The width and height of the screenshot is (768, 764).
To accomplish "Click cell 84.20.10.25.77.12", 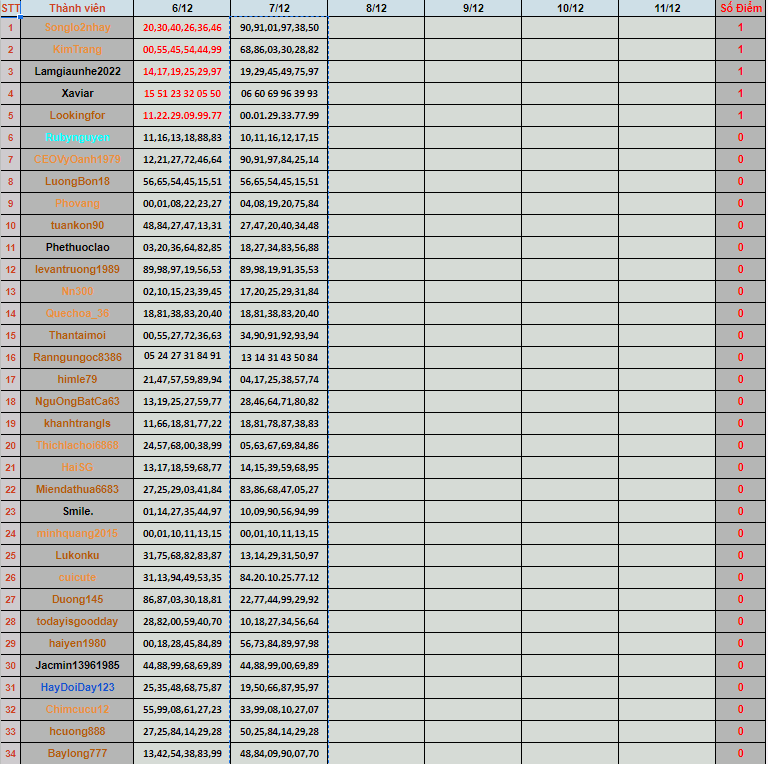I will click(x=279, y=577).
